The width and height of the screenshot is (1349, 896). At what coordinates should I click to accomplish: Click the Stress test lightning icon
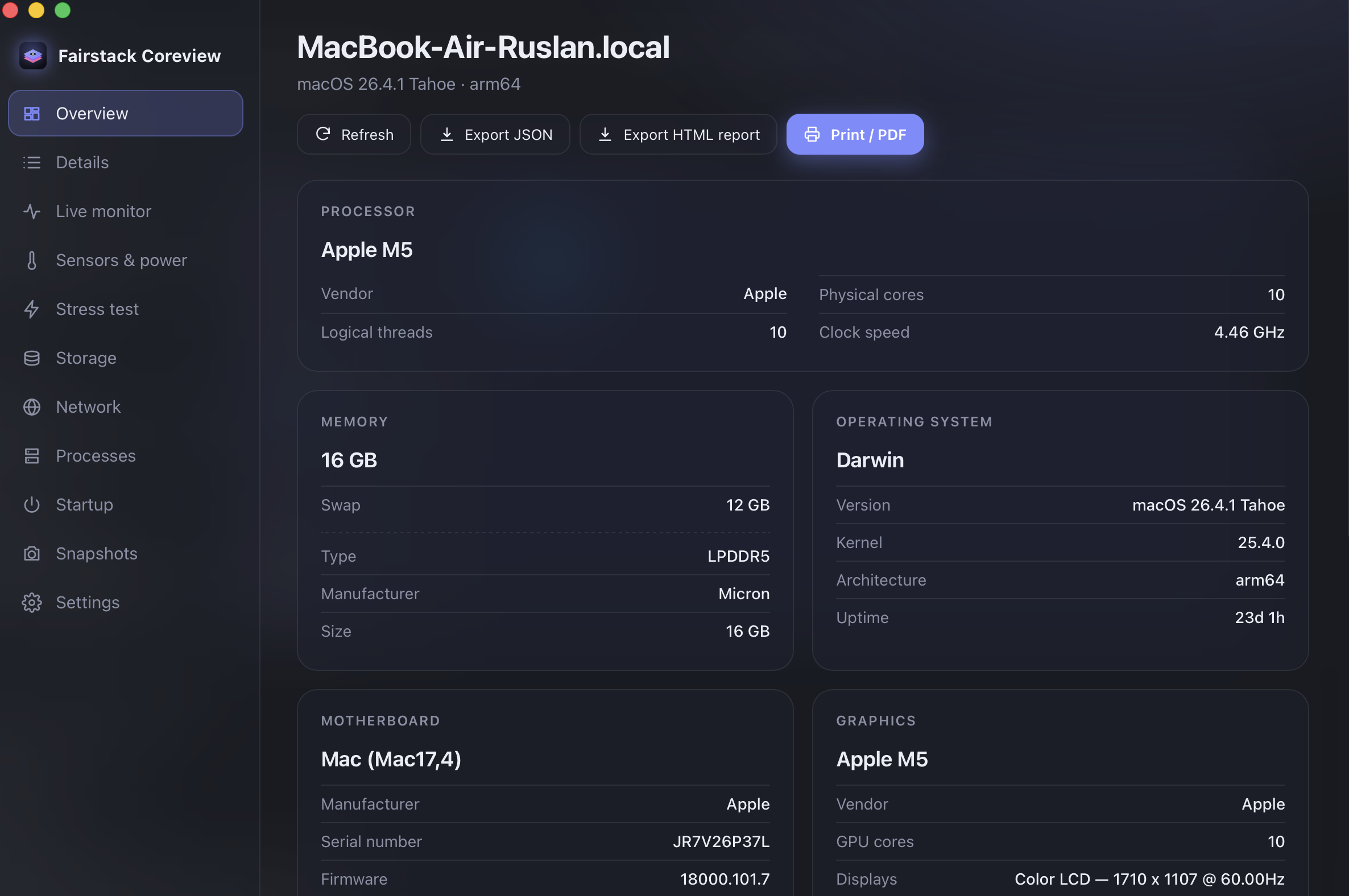[x=31, y=309]
